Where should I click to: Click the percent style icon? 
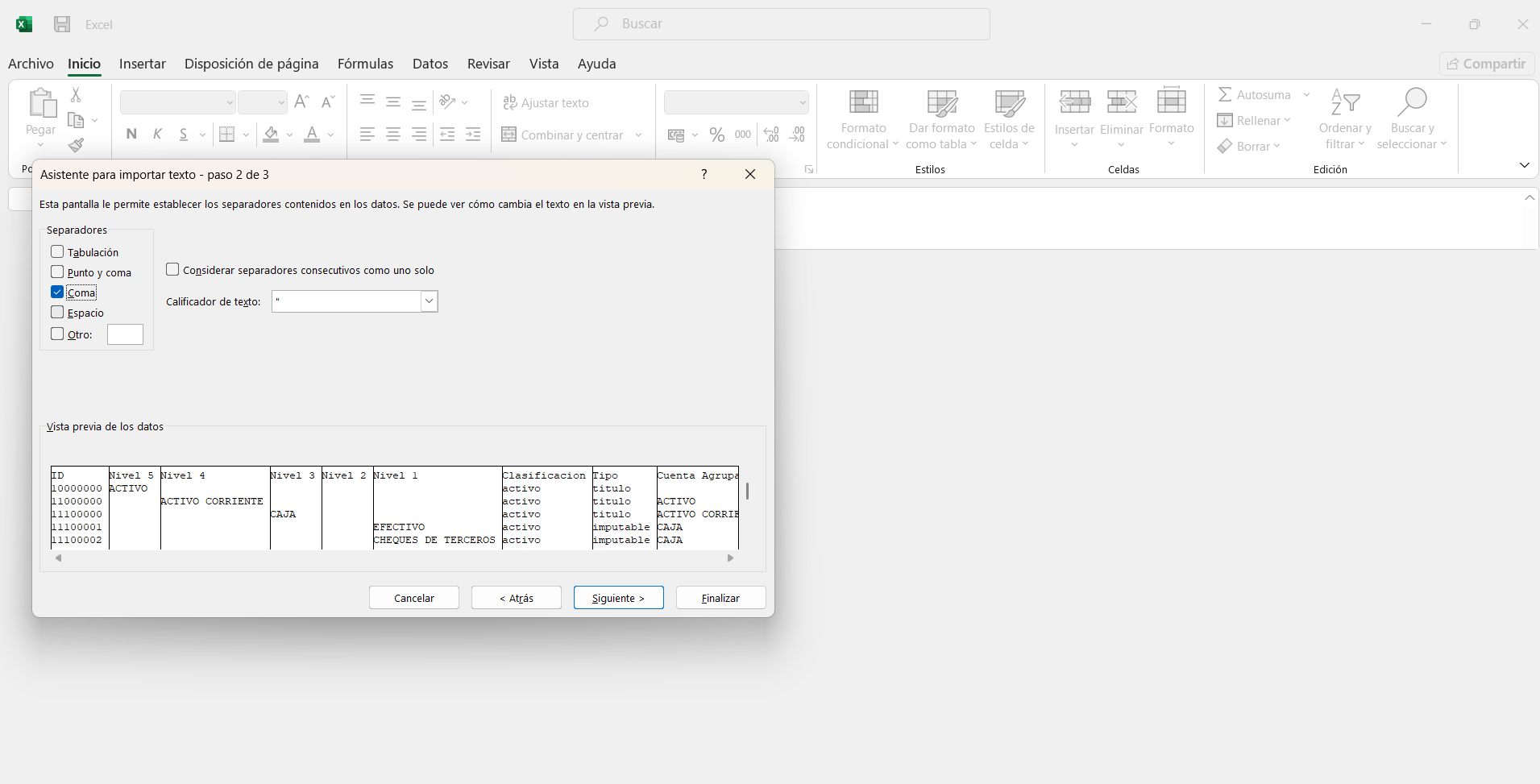[716, 135]
